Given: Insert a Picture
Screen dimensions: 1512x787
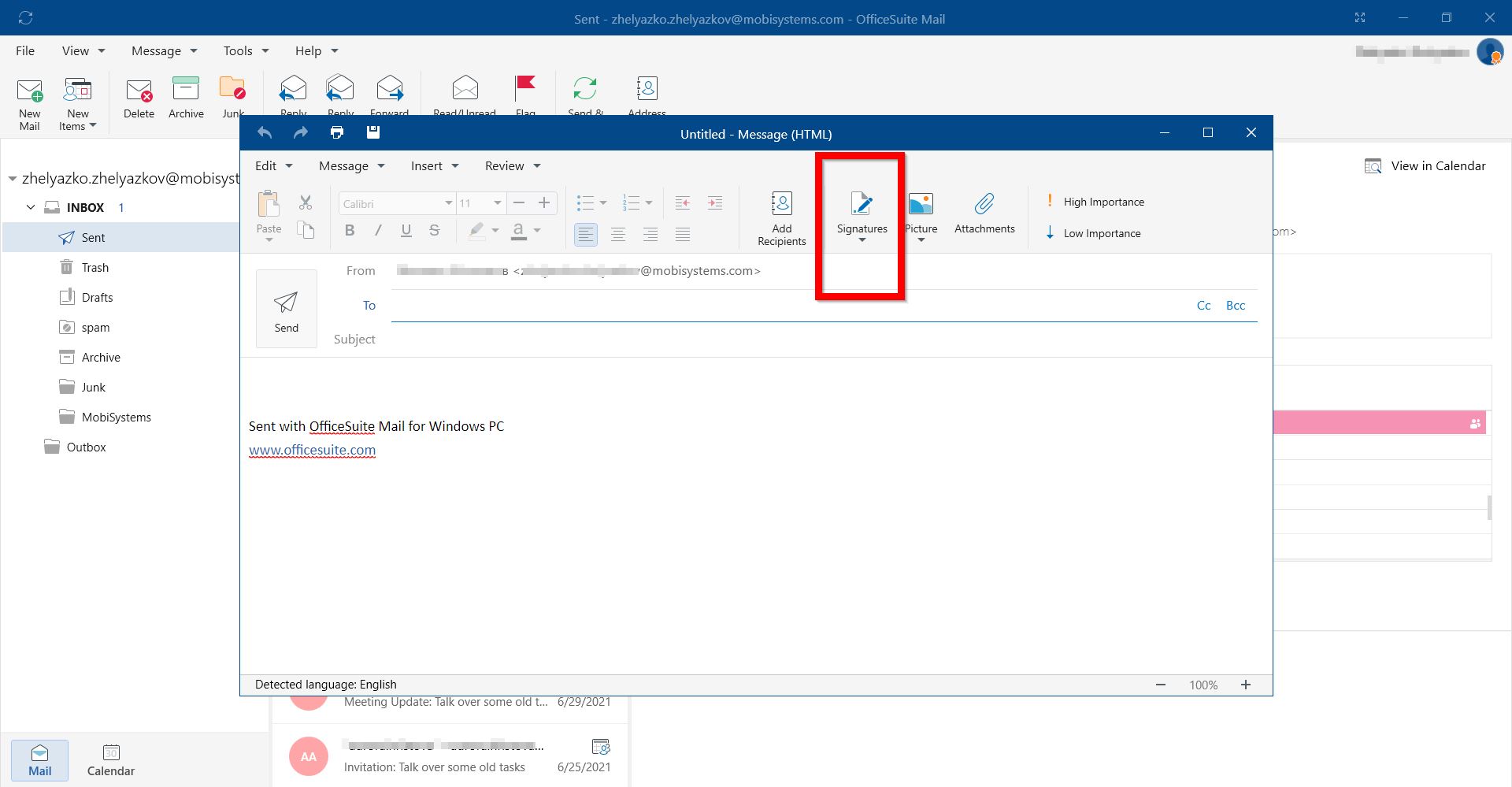Looking at the screenshot, I should pyautogui.click(x=921, y=215).
